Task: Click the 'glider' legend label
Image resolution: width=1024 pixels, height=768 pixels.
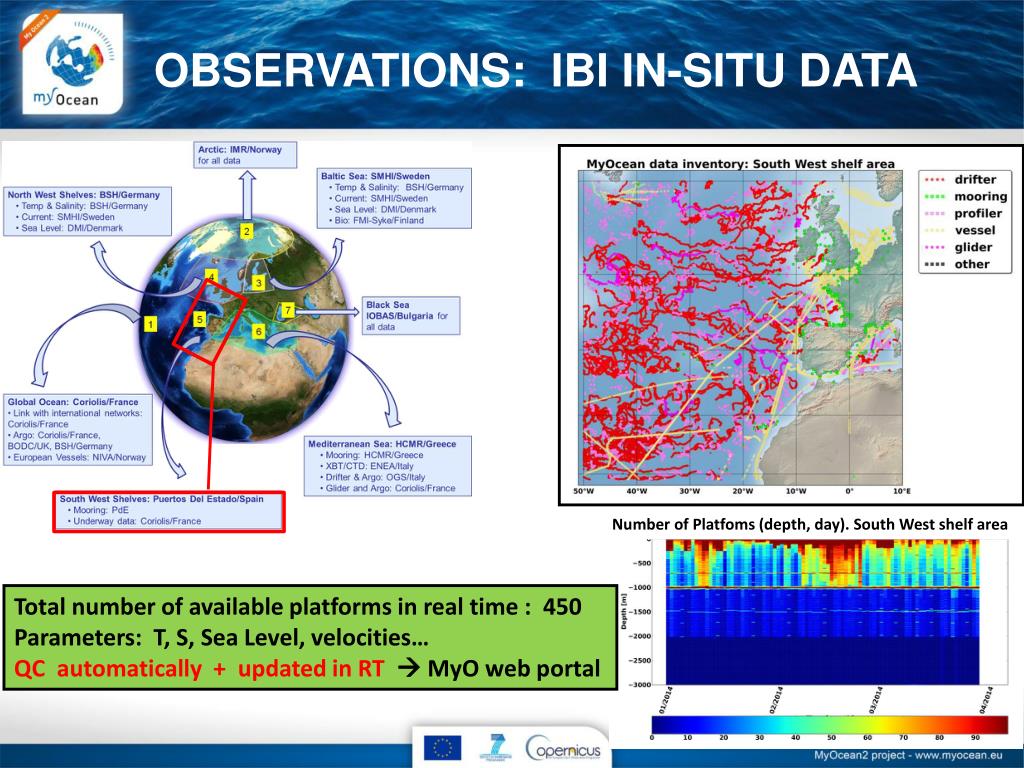Action: (973, 248)
